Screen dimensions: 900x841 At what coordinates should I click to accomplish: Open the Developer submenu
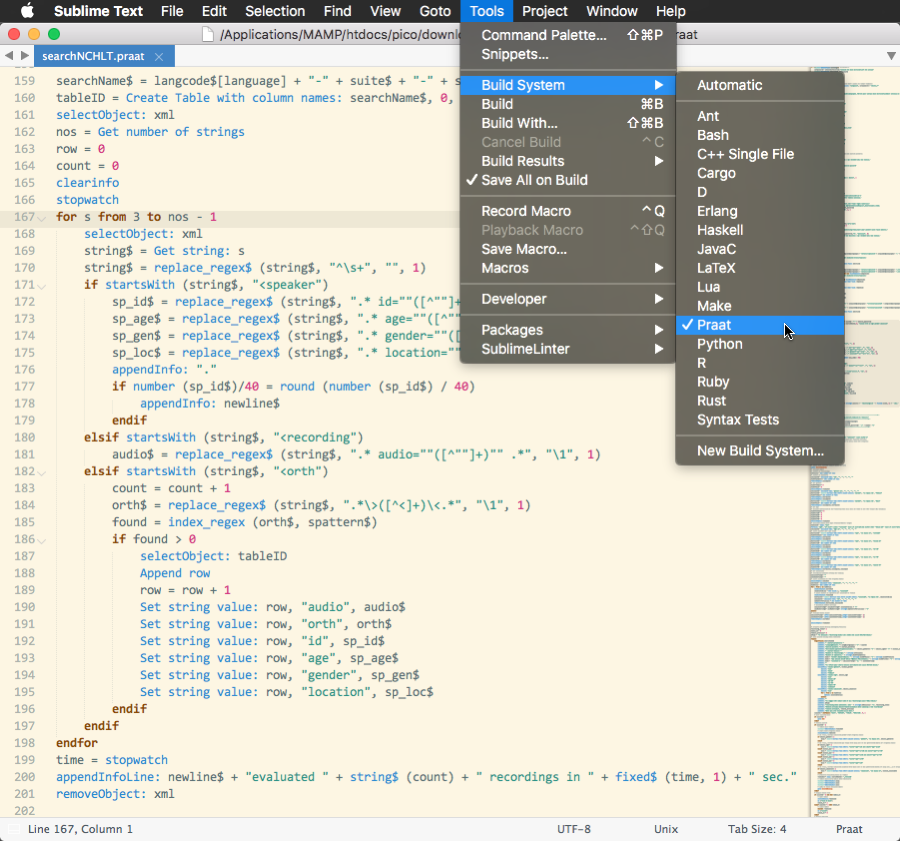point(568,299)
